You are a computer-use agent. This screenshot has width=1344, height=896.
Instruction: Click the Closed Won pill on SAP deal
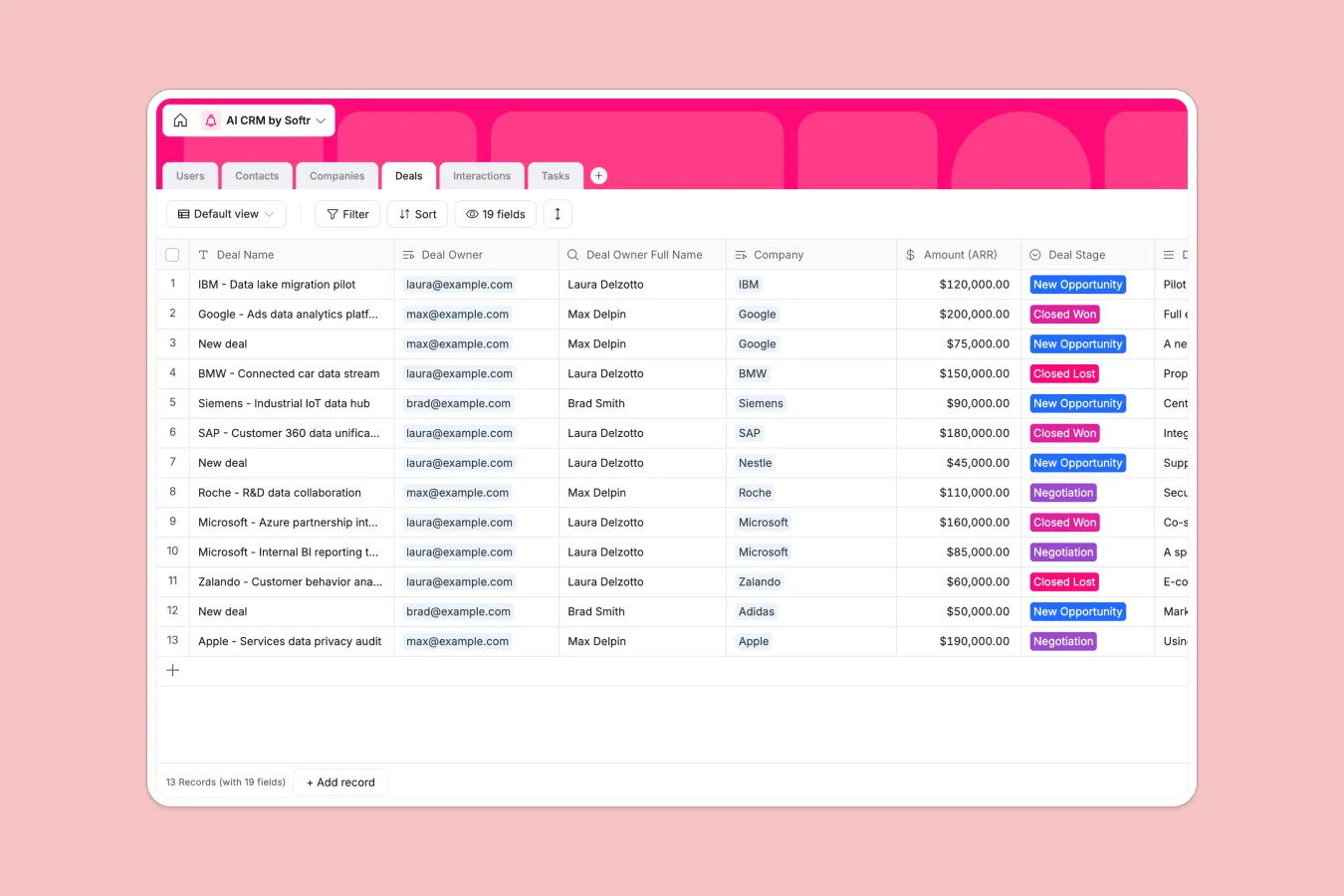[1064, 433]
